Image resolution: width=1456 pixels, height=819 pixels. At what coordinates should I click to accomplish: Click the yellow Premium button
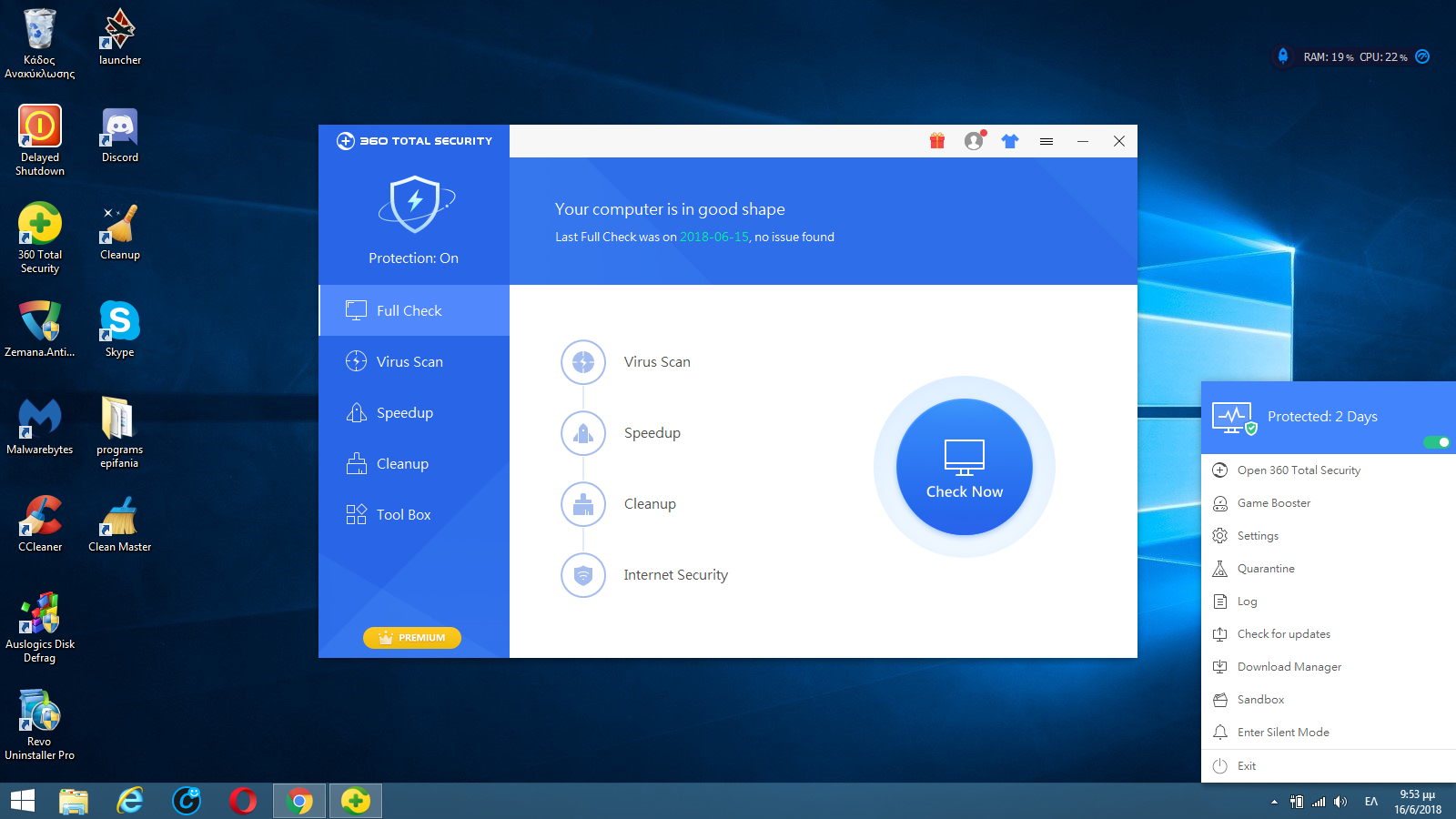tap(412, 638)
